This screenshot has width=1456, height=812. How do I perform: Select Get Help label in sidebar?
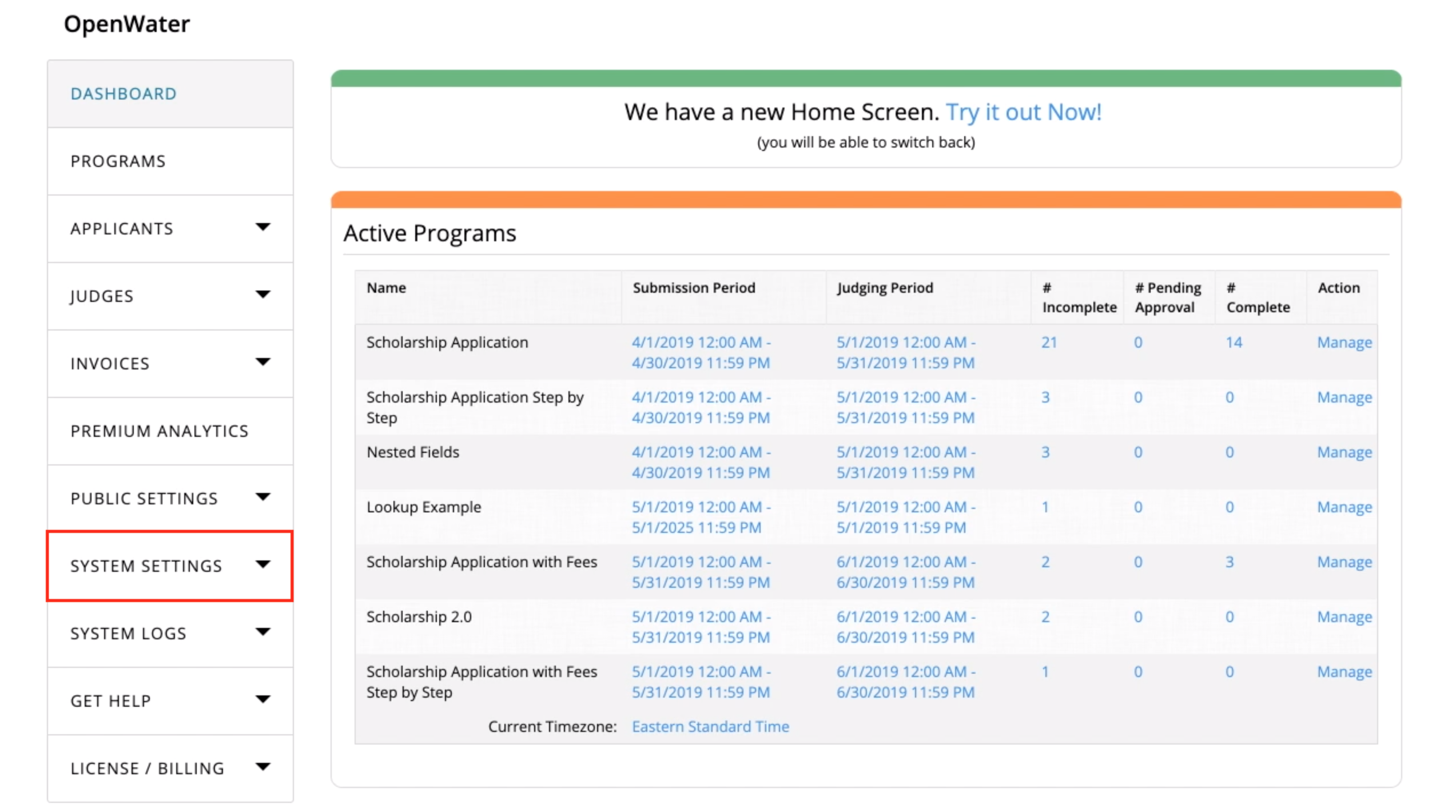[x=111, y=701]
